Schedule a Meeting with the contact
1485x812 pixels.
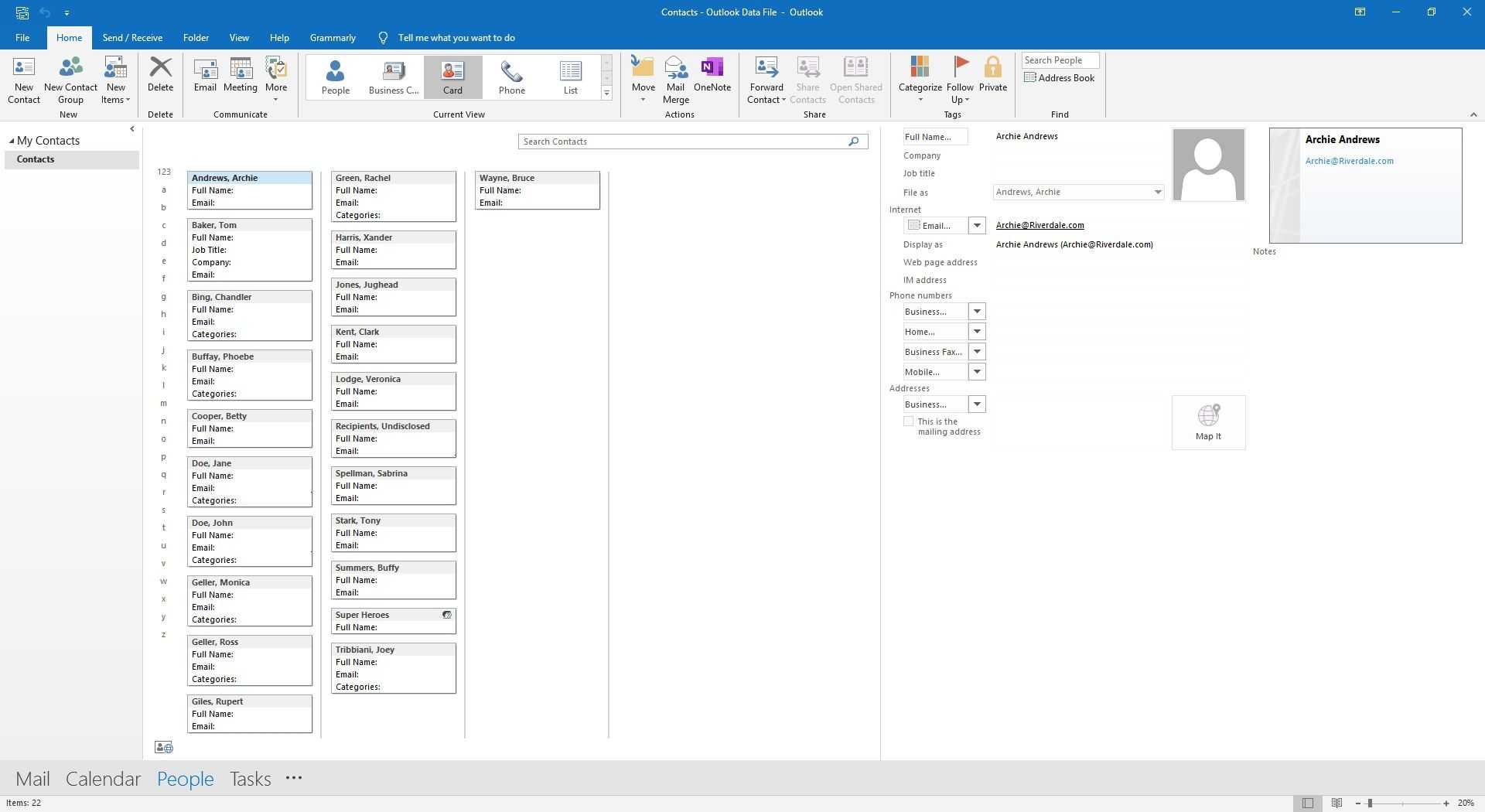click(240, 74)
